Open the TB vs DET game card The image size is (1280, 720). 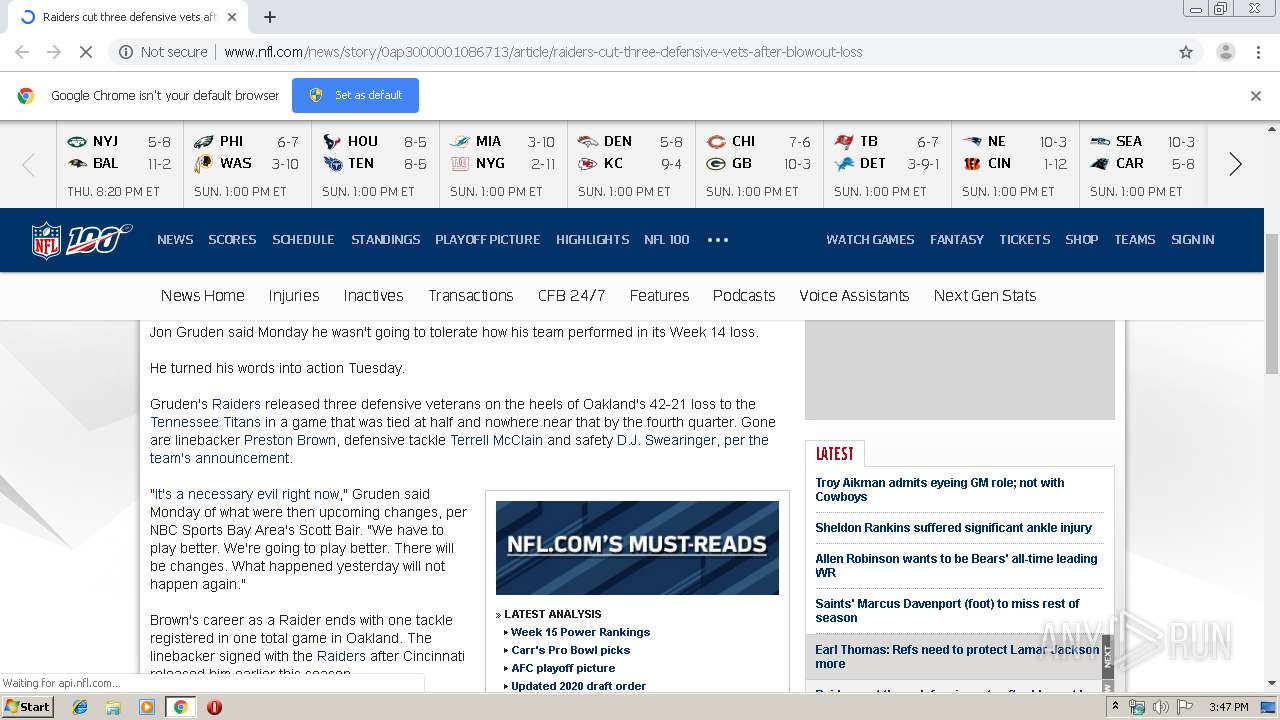[x=887, y=165]
